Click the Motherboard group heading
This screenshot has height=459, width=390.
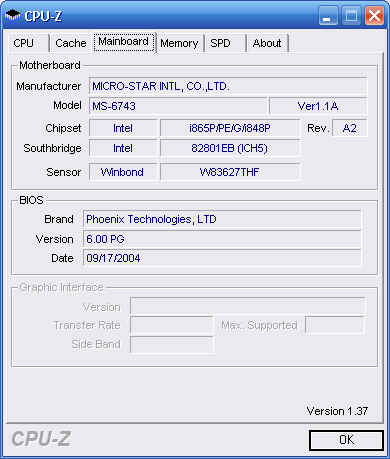(x=50, y=65)
